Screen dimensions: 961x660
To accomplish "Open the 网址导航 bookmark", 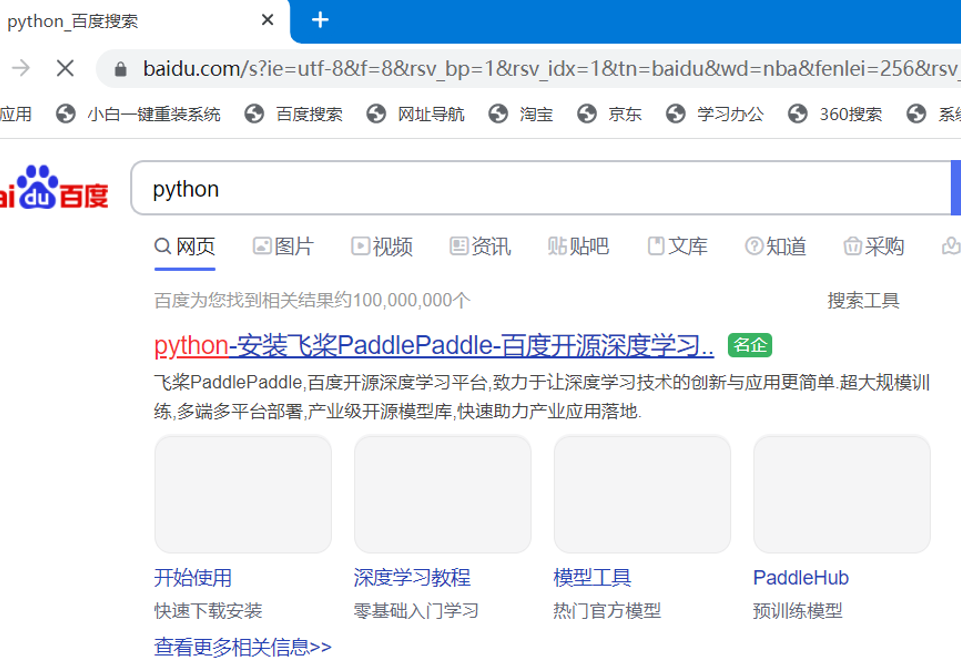I will tap(416, 114).
